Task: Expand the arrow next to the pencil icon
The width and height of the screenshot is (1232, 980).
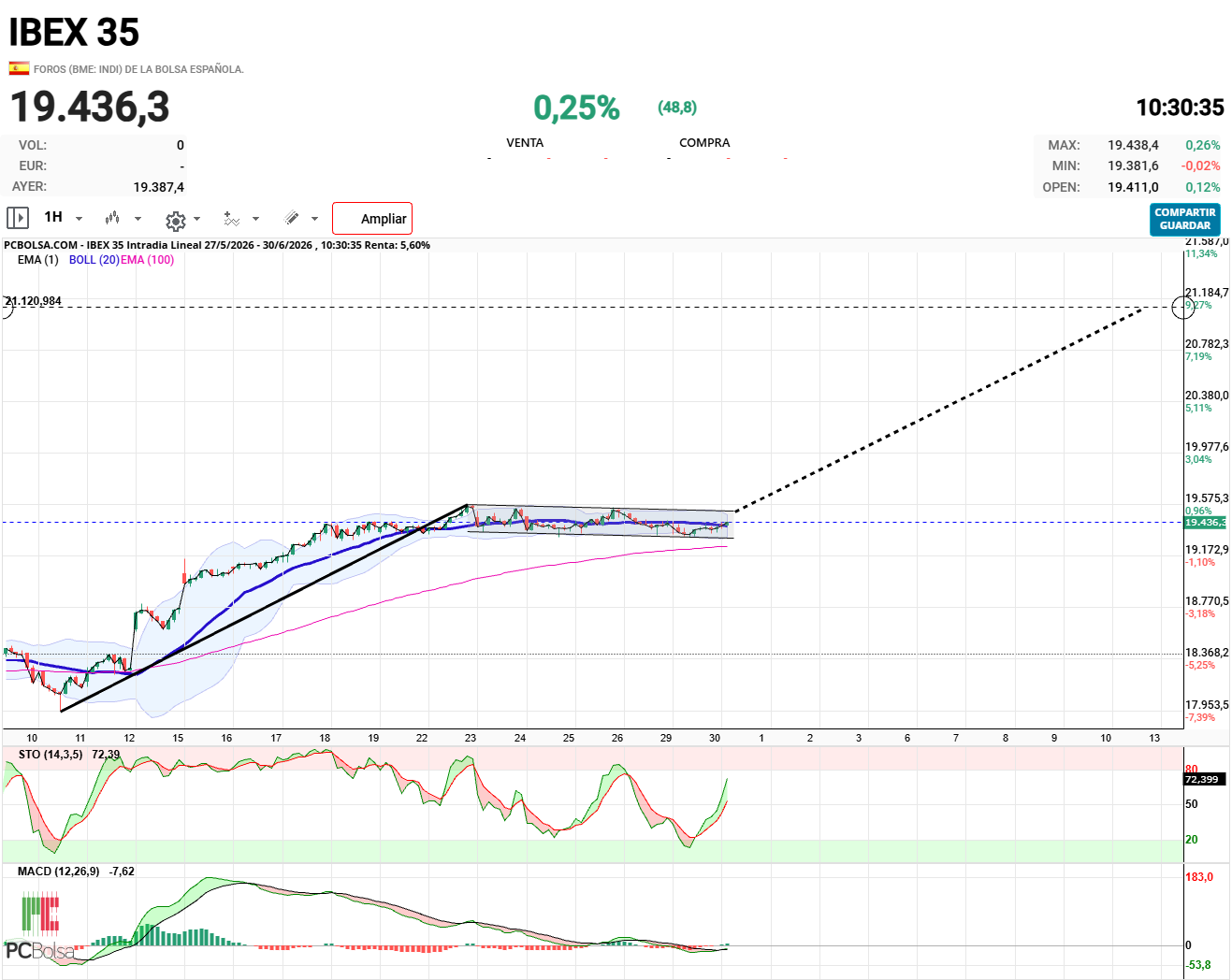Action: tap(314, 219)
